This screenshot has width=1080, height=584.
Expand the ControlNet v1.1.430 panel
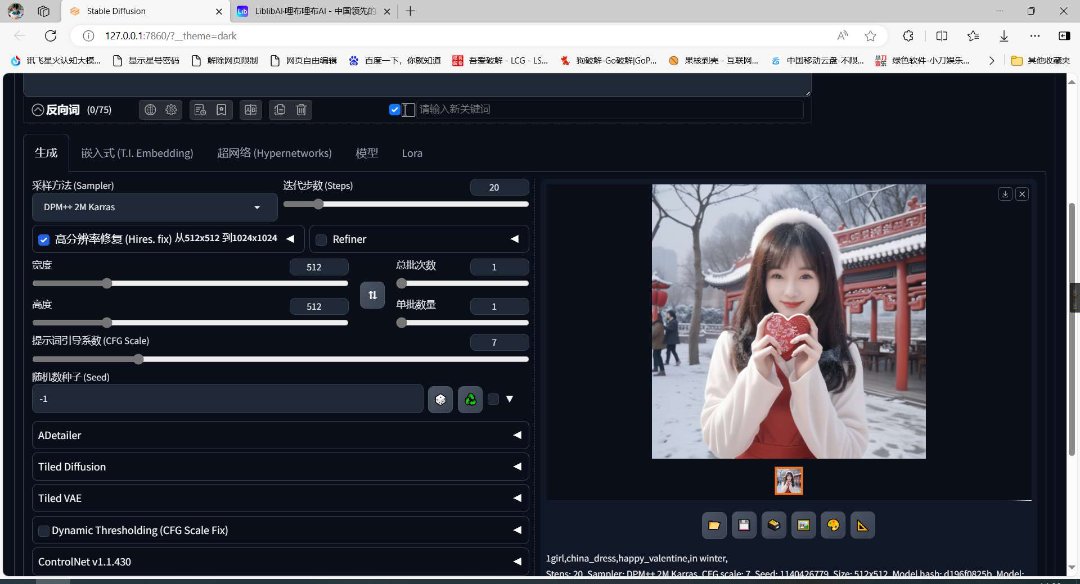click(x=280, y=562)
